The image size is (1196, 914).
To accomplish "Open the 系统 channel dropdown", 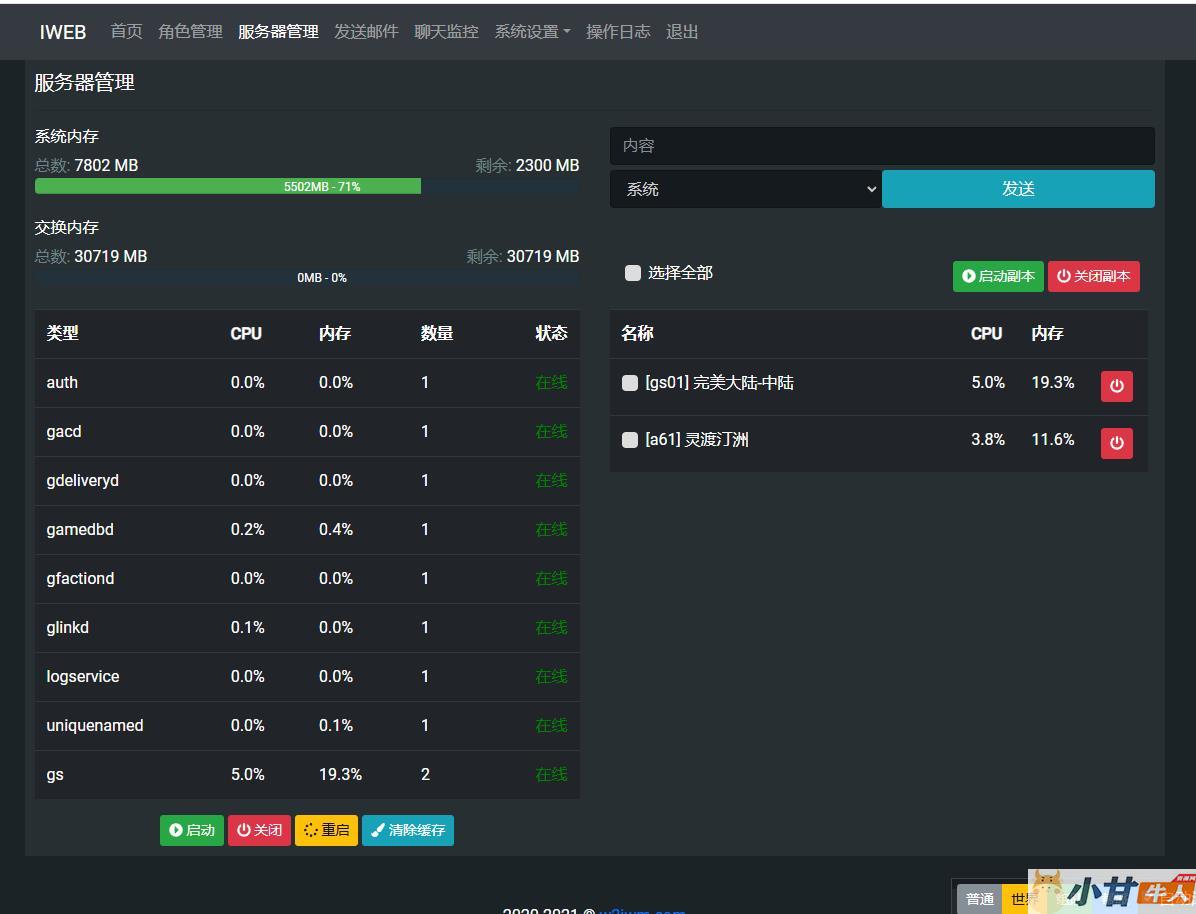I will pyautogui.click(x=745, y=189).
